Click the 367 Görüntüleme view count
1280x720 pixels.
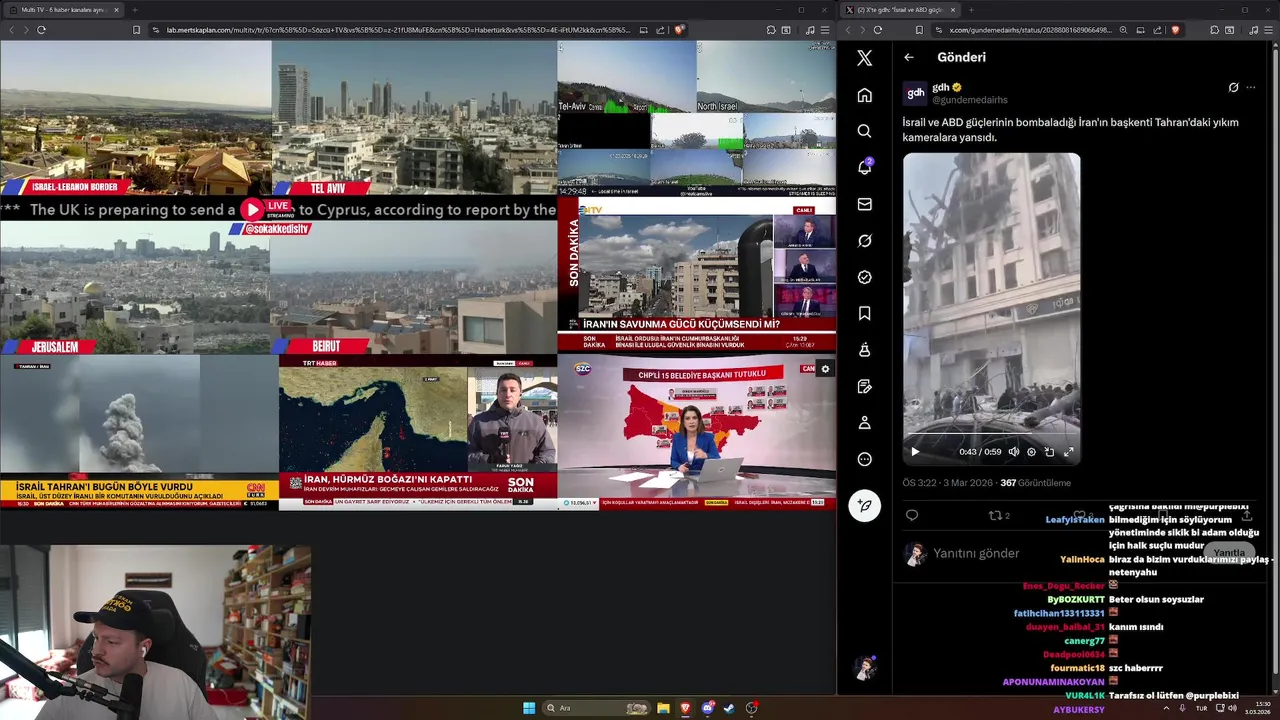(1035, 482)
